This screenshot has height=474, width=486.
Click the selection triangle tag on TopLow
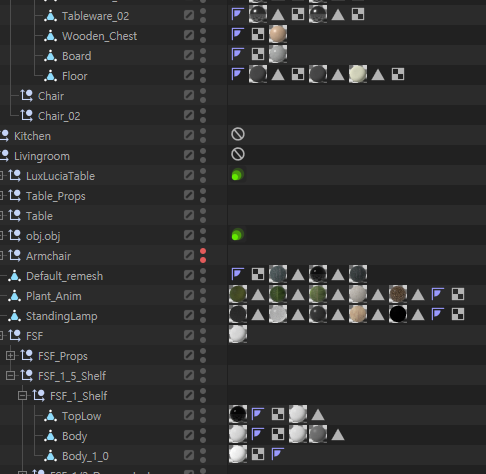[x=318, y=415]
